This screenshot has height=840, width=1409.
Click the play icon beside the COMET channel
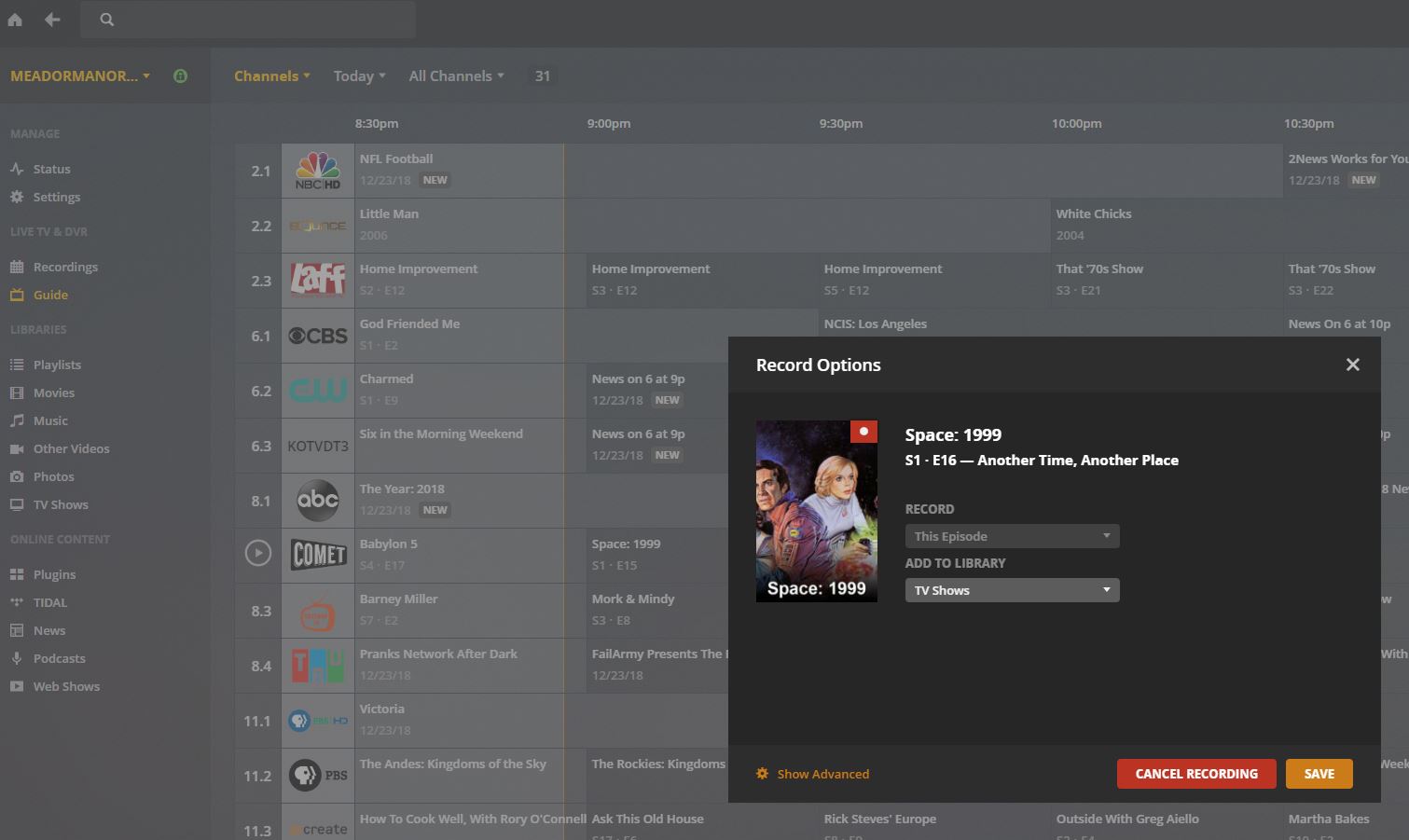pyautogui.click(x=258, y=554)
